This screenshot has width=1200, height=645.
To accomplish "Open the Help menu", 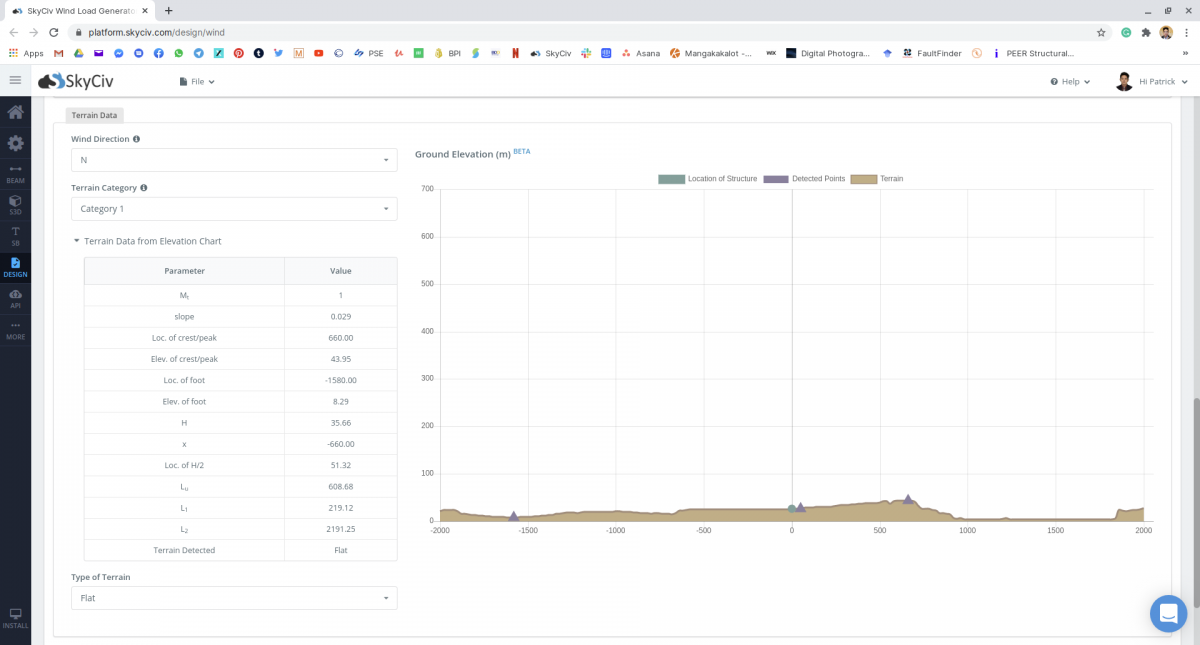I will 1070,81.
